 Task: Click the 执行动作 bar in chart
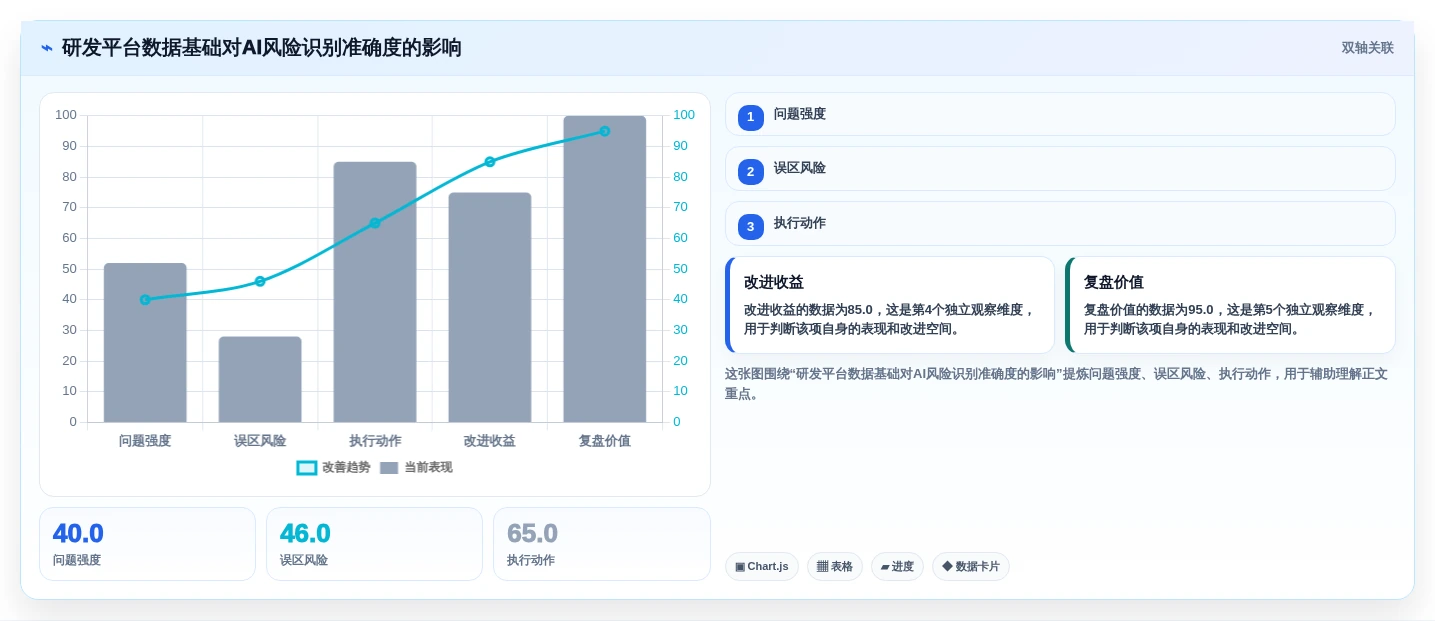(x=375, y=292)
